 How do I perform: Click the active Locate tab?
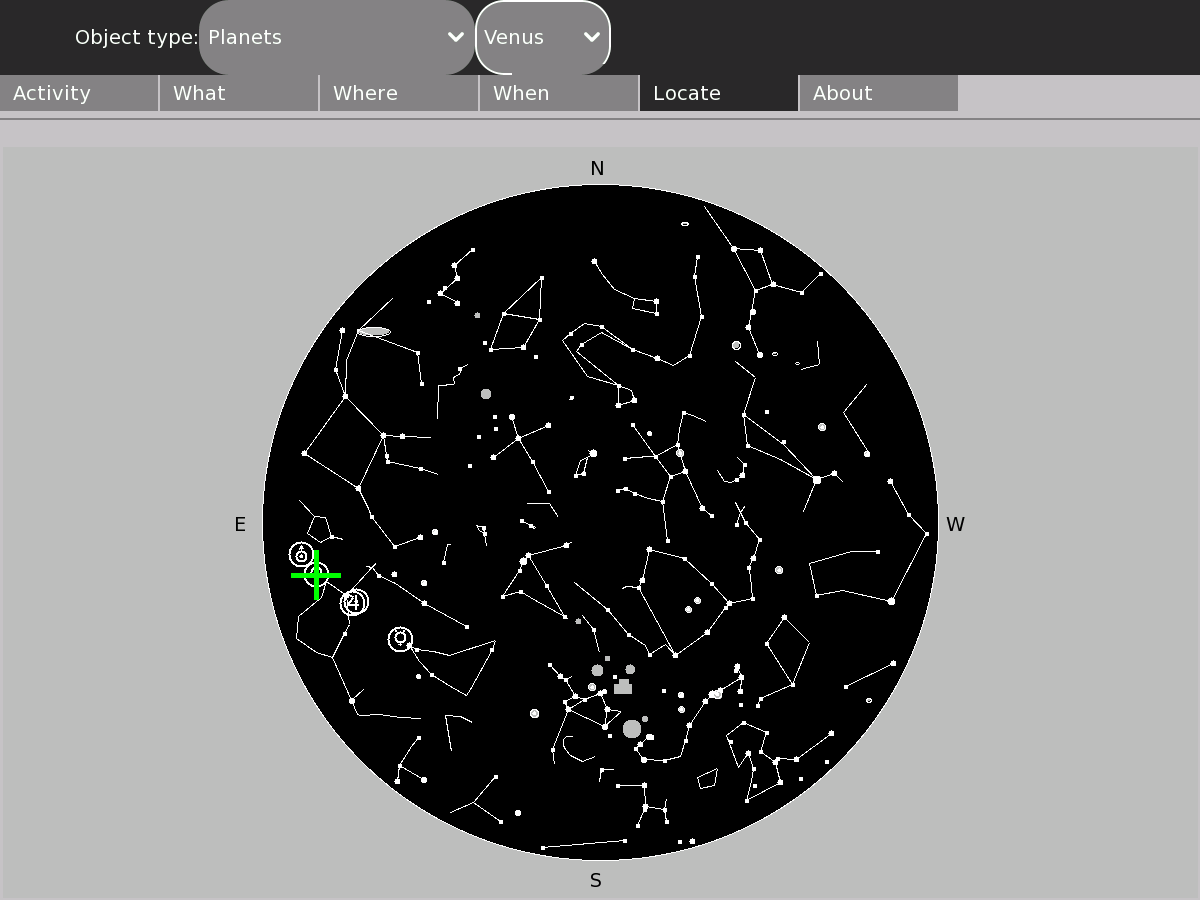(719, 93)
